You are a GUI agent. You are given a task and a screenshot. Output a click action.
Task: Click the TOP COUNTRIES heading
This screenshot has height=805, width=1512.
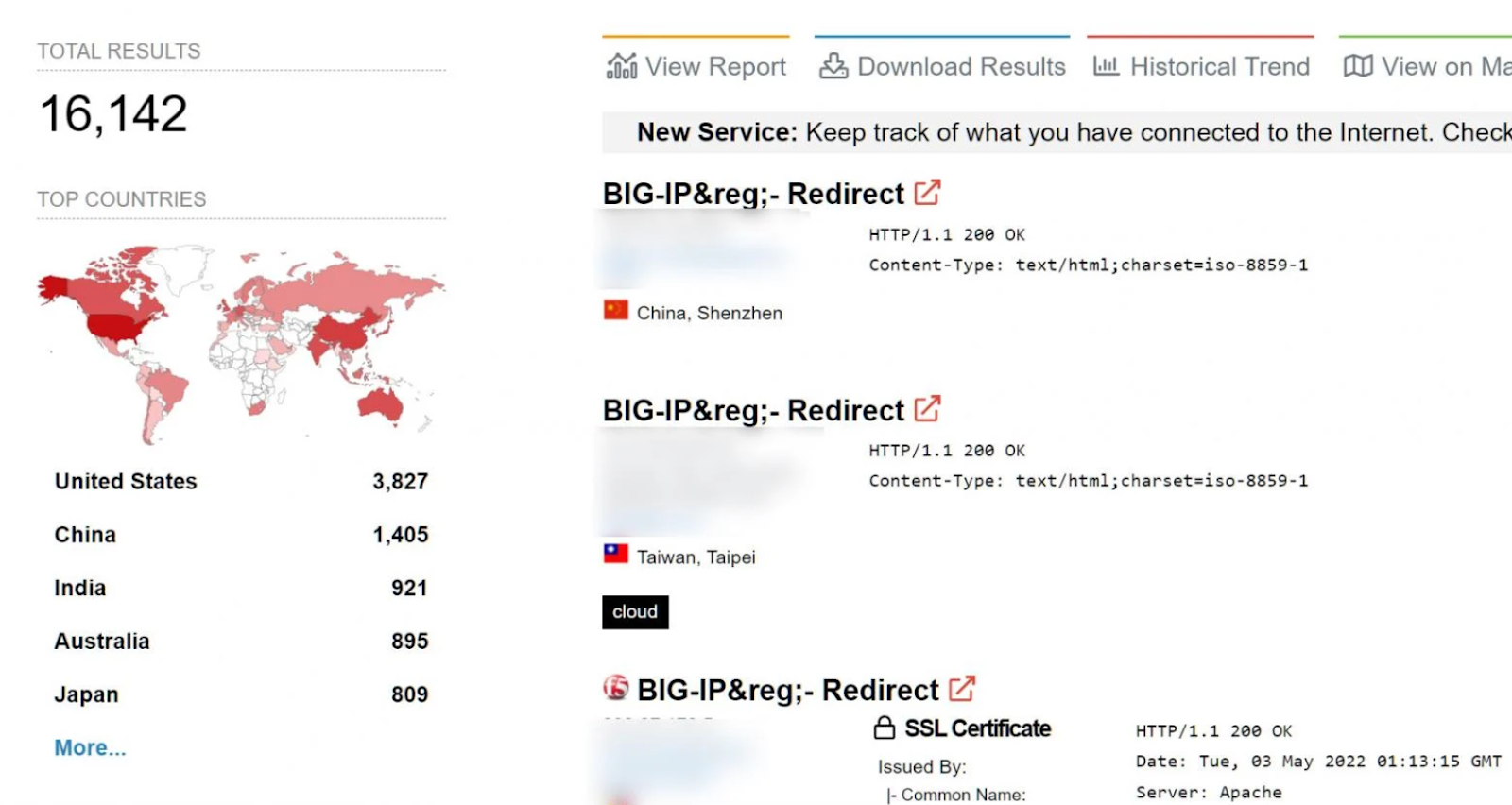tap(121, 199)
